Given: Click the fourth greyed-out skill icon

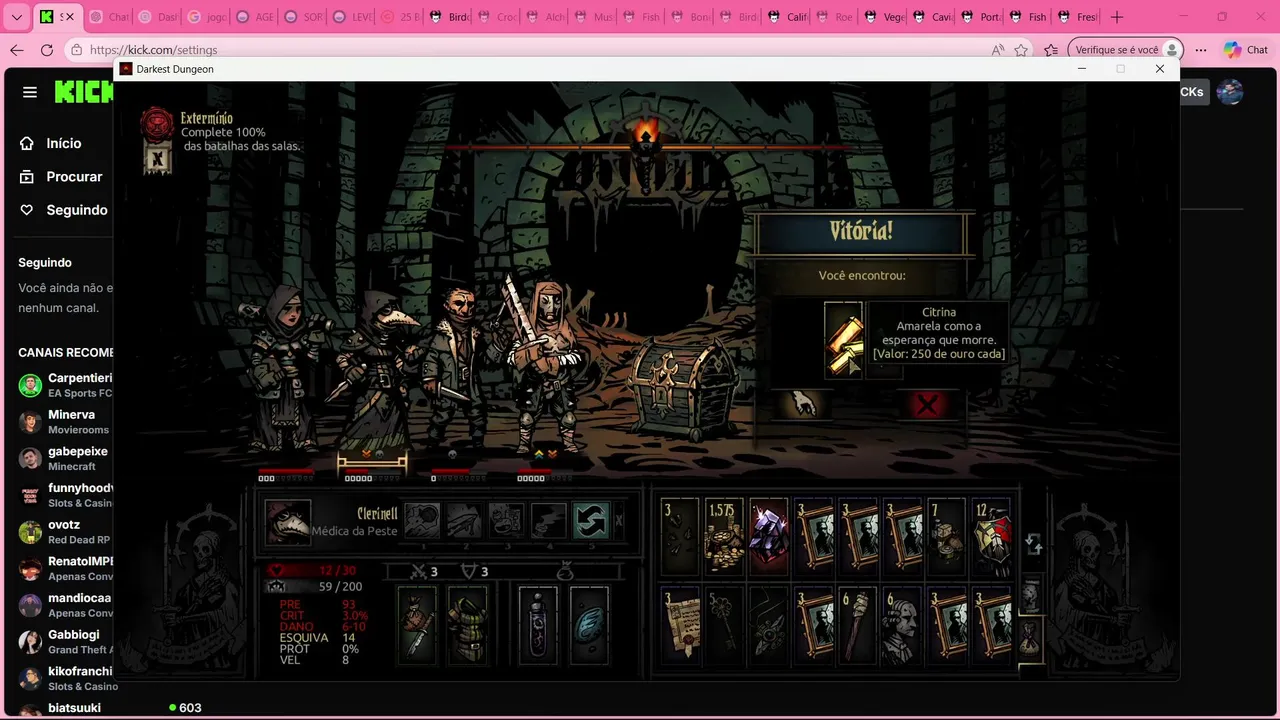Looking at the screenshot, I should click(548, 521).
